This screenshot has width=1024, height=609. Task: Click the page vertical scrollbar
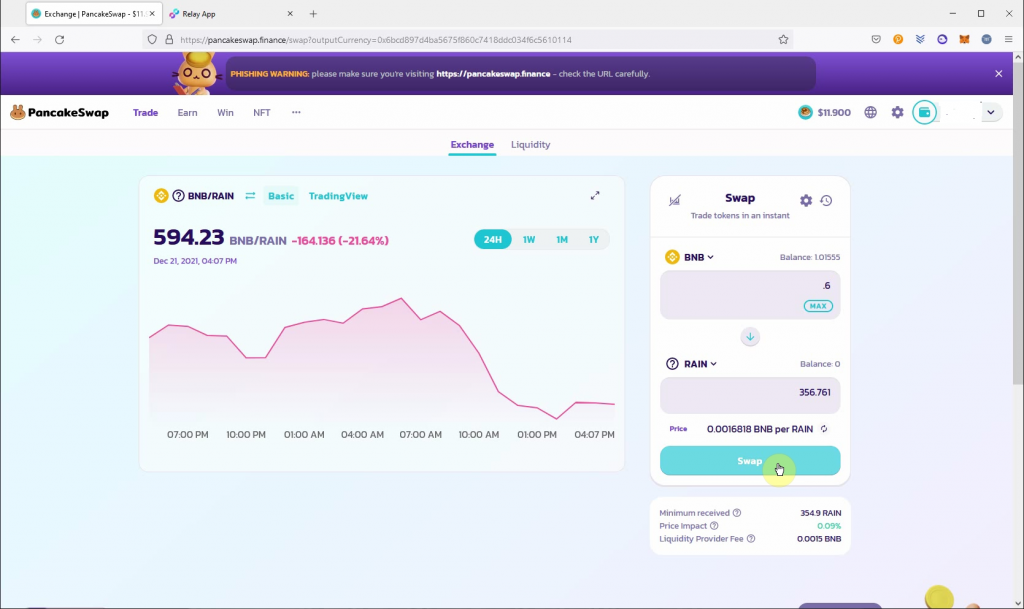click(1018, 222)
